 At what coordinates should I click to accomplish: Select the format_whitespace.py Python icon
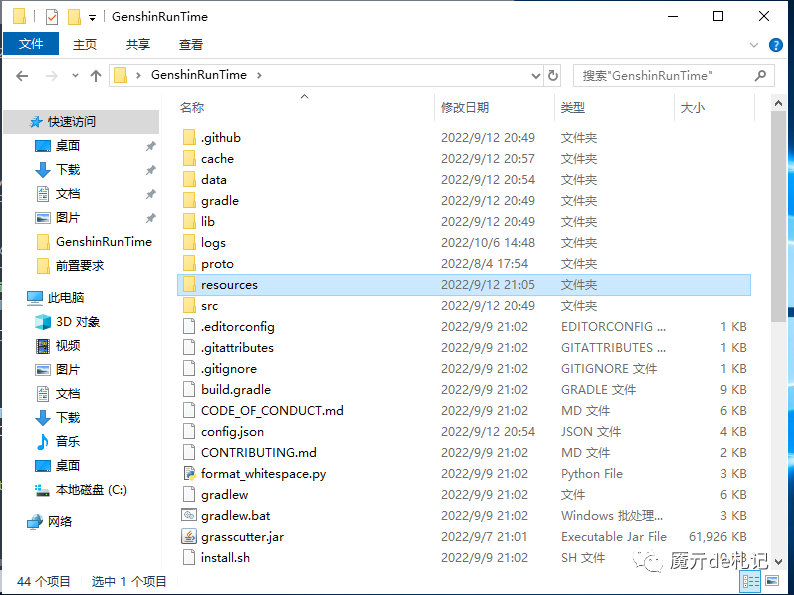(x=189, y=473)
